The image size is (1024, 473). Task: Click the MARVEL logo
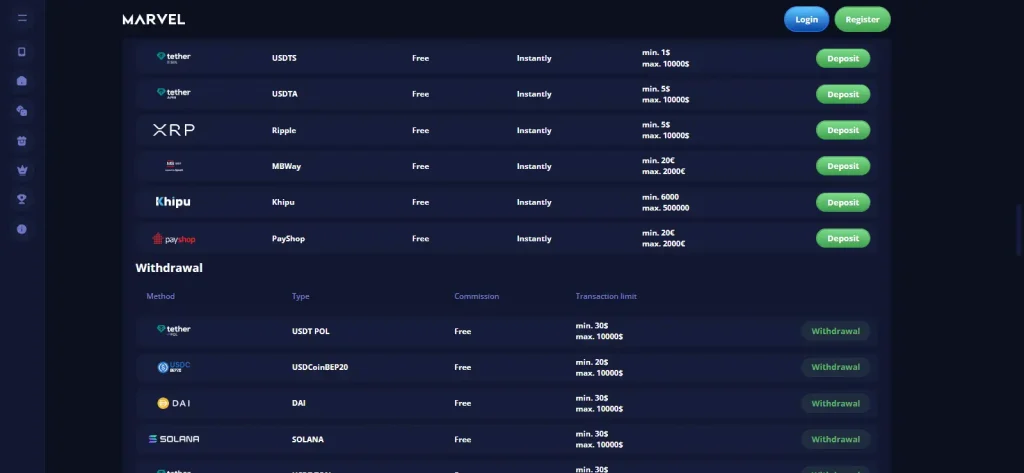tap(153, 20)
